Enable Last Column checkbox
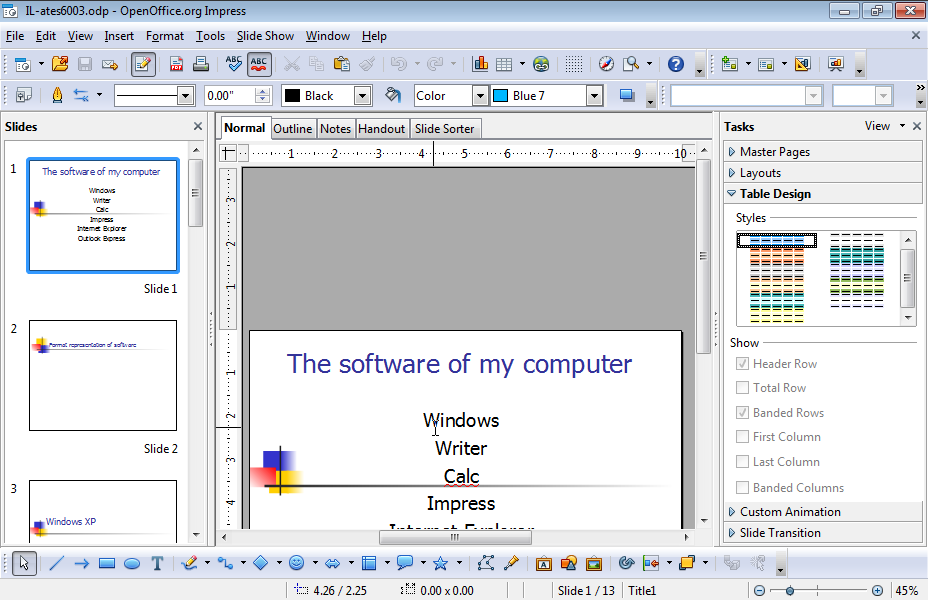This screenshot has width=928, height=600. pyautogui.click(x=742, y=462)
